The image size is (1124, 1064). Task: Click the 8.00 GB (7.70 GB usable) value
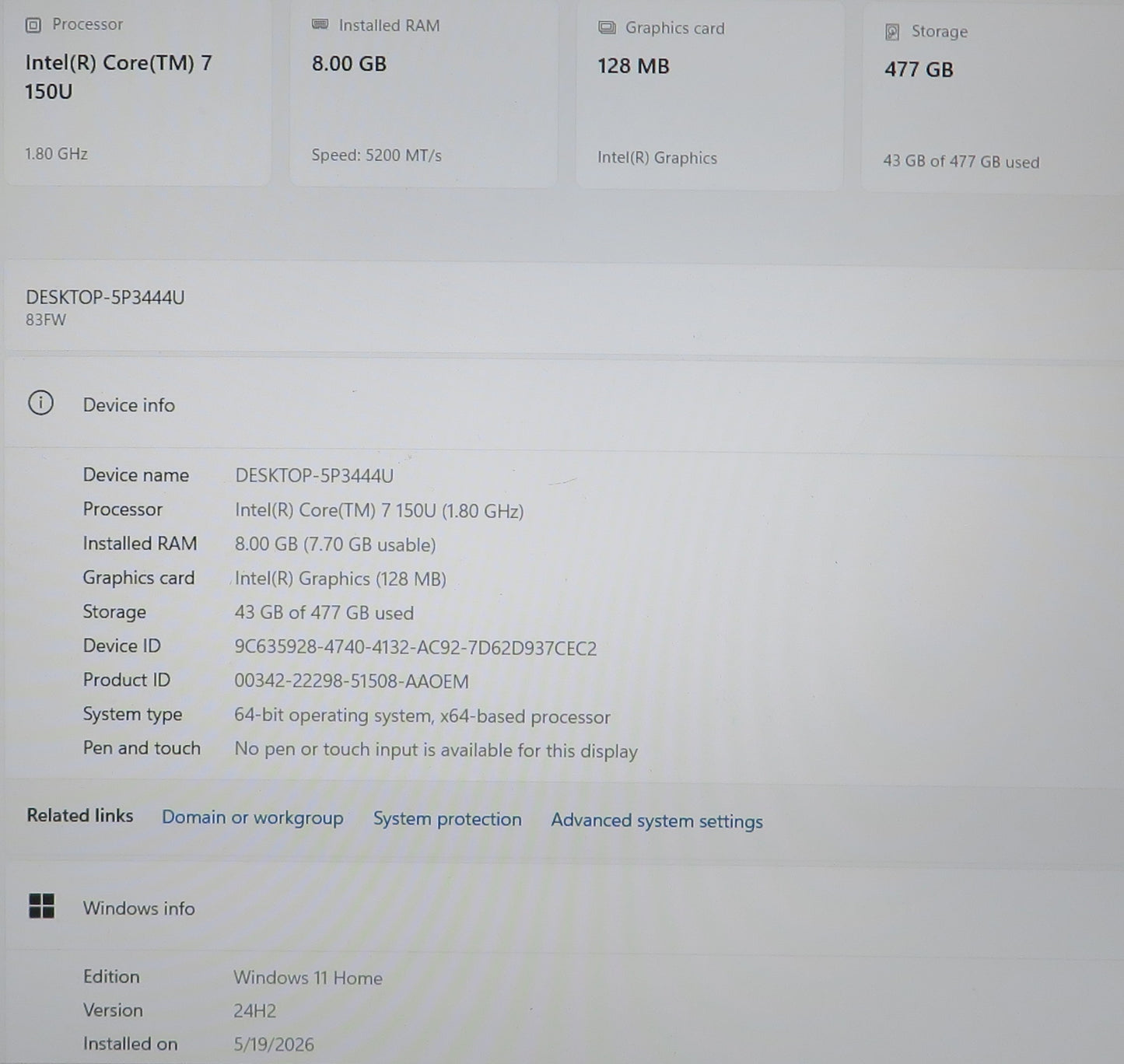tap(335, 544)
